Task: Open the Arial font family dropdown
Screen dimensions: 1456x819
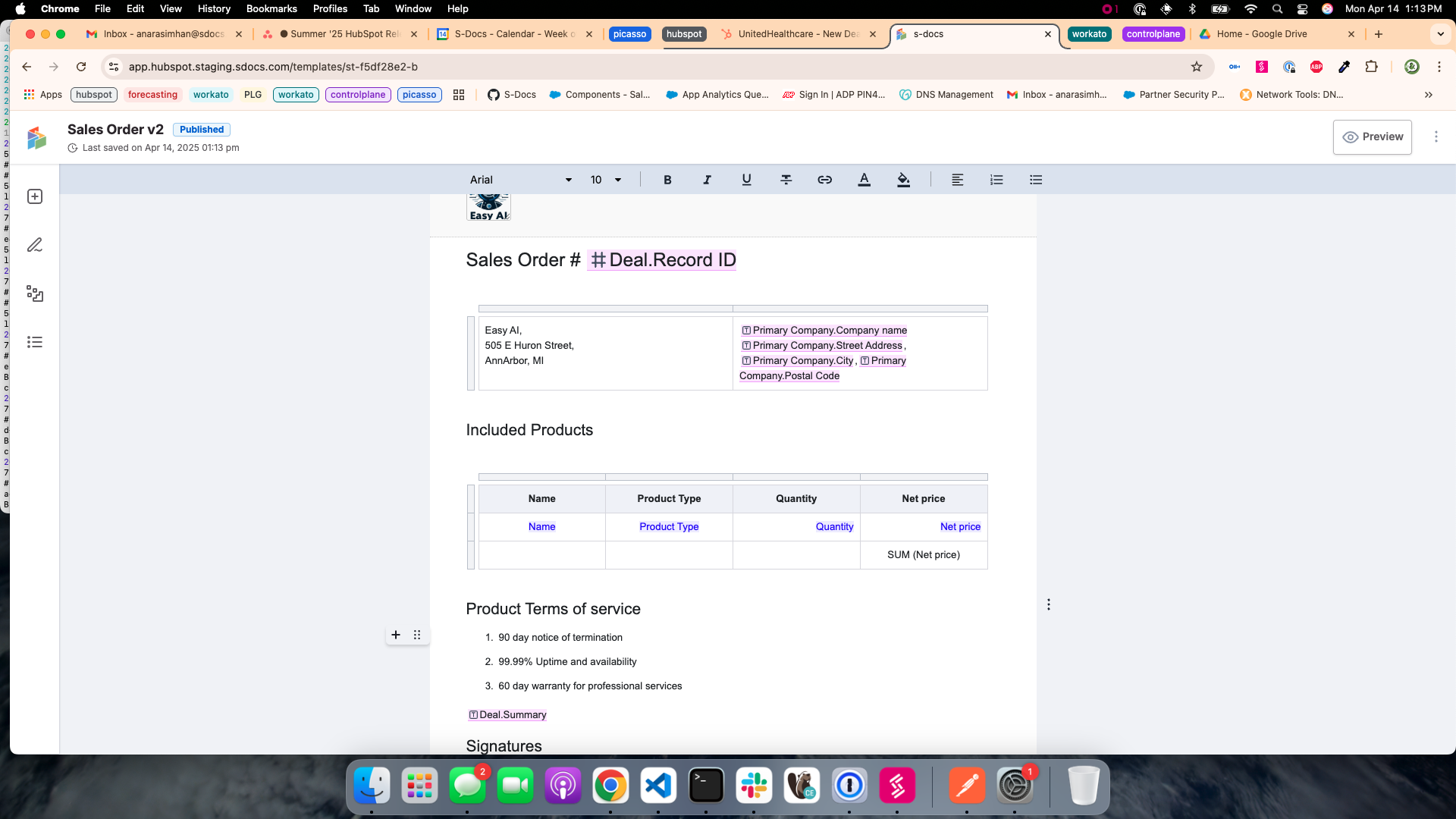Action: (520, 180)
